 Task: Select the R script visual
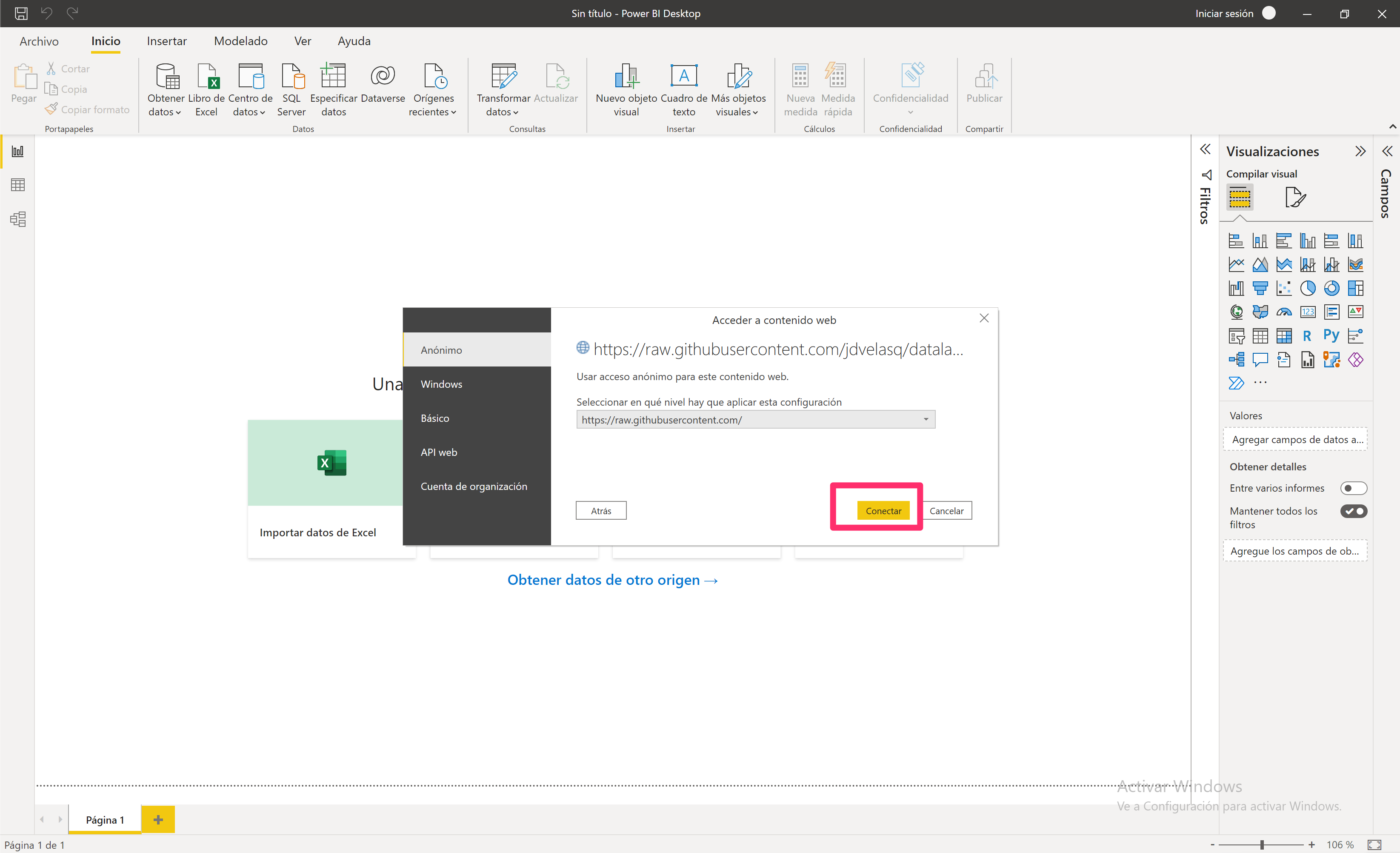click(x=1307, y=336)
